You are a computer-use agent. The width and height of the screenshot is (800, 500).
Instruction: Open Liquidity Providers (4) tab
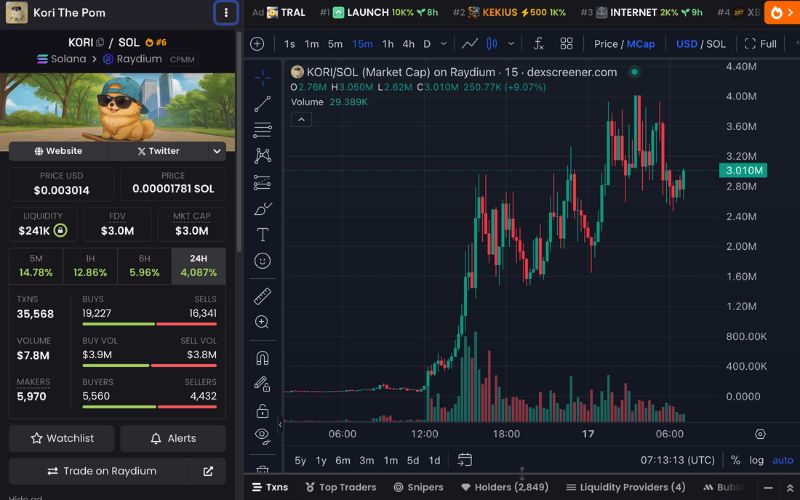(x=626, y=487)
